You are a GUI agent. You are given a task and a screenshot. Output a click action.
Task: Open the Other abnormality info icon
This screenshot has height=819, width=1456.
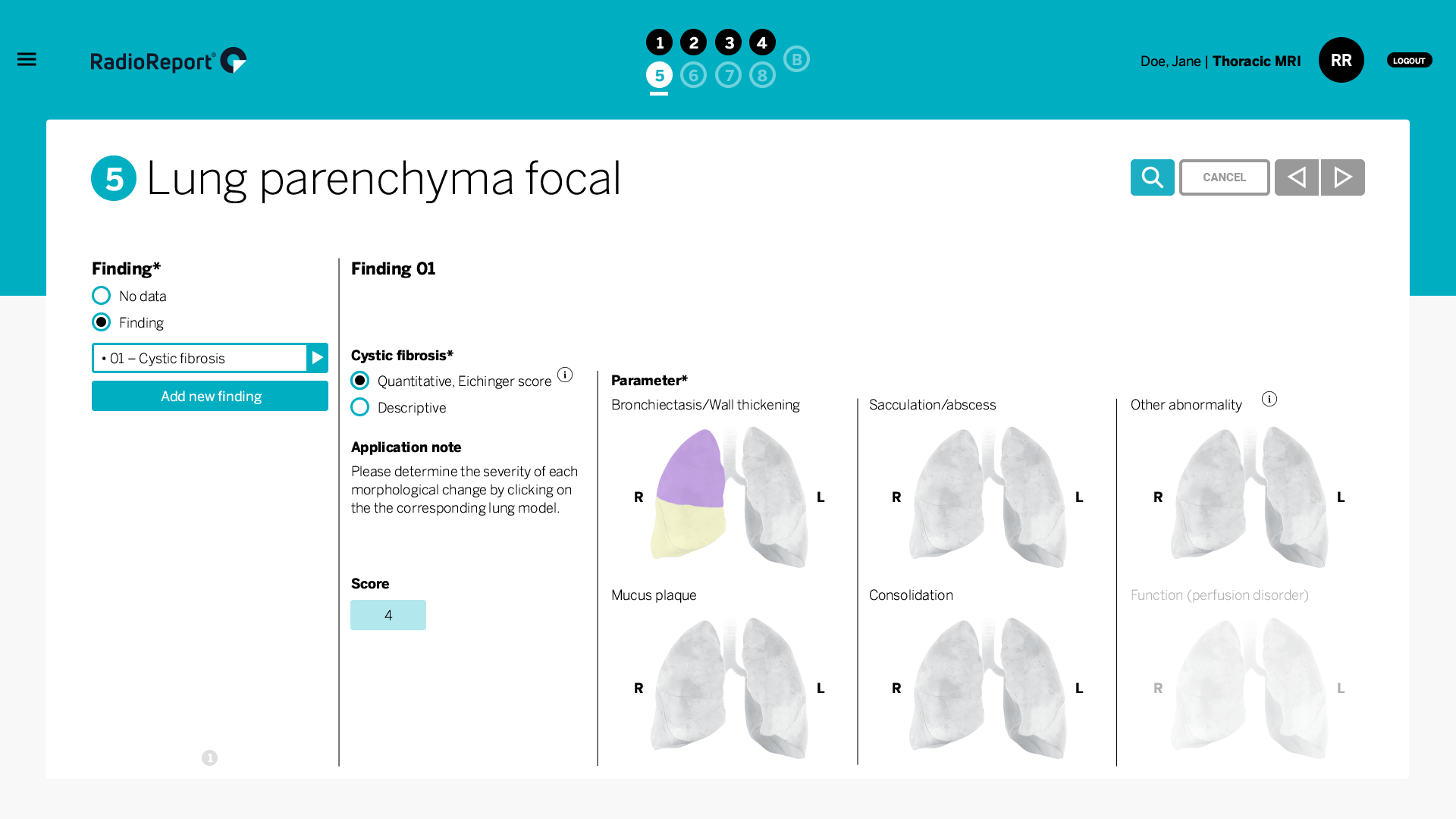pos(1269,399)
